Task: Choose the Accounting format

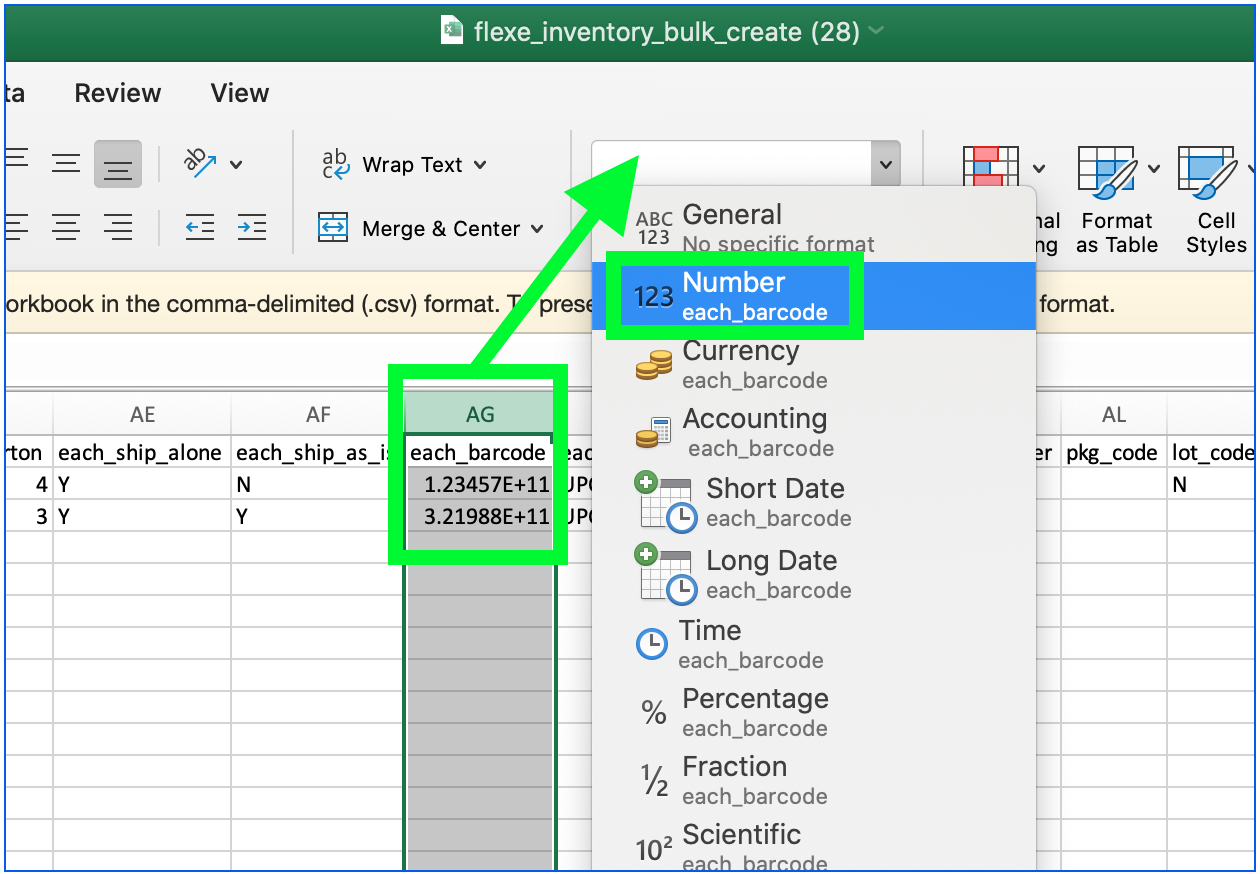Action: [x=755, y=430]
